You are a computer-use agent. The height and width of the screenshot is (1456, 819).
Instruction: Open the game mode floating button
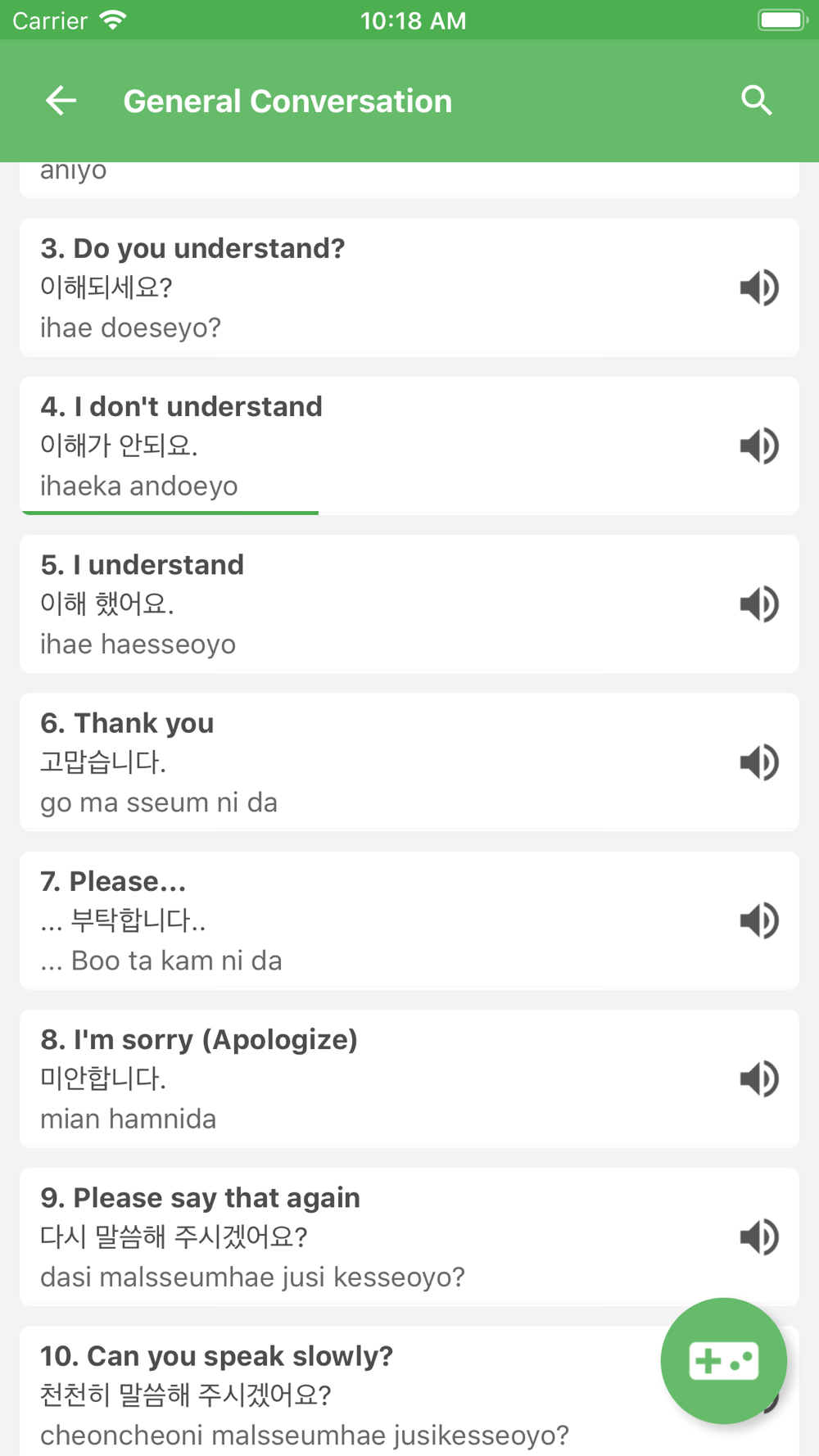point(724,1361)
